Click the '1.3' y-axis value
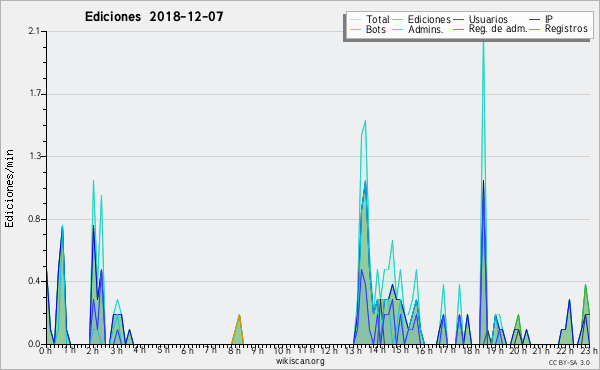The height and width of the screenshot is (370, 600). pos(35,156)
